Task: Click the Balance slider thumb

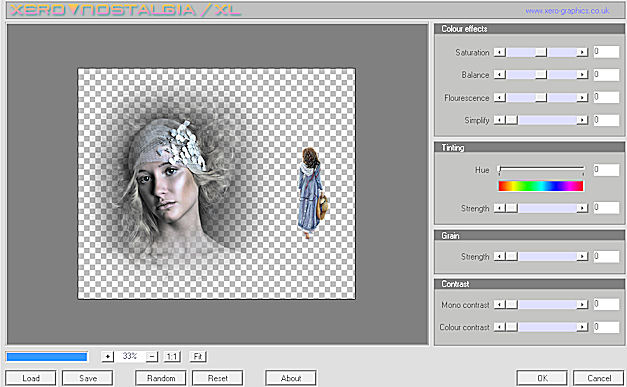Action: 541,75
